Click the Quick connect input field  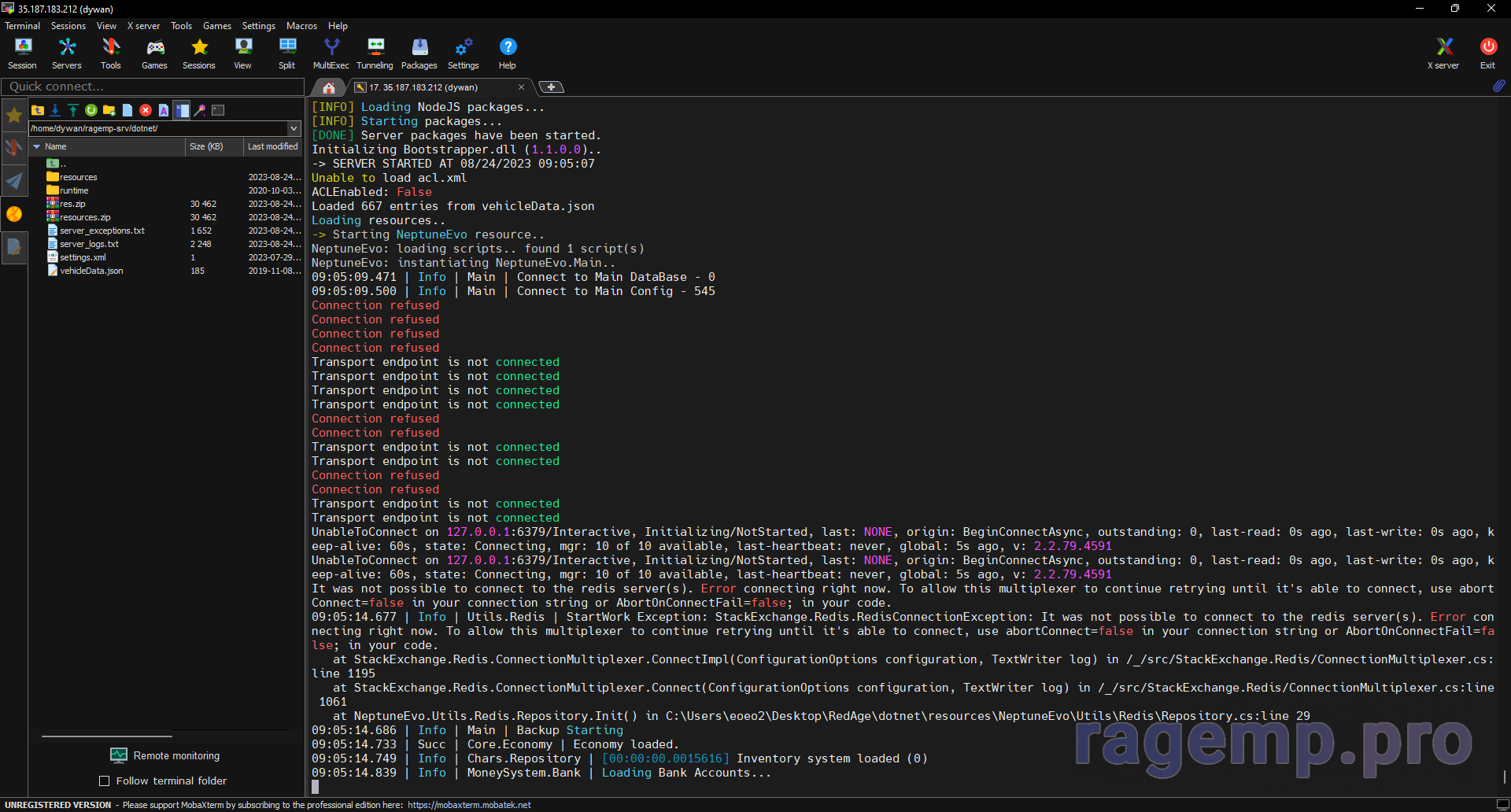tap(153, 87)
